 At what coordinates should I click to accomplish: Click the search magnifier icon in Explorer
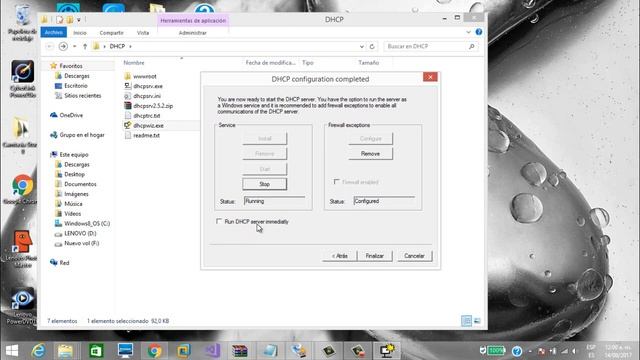click(x=471, y=47)
